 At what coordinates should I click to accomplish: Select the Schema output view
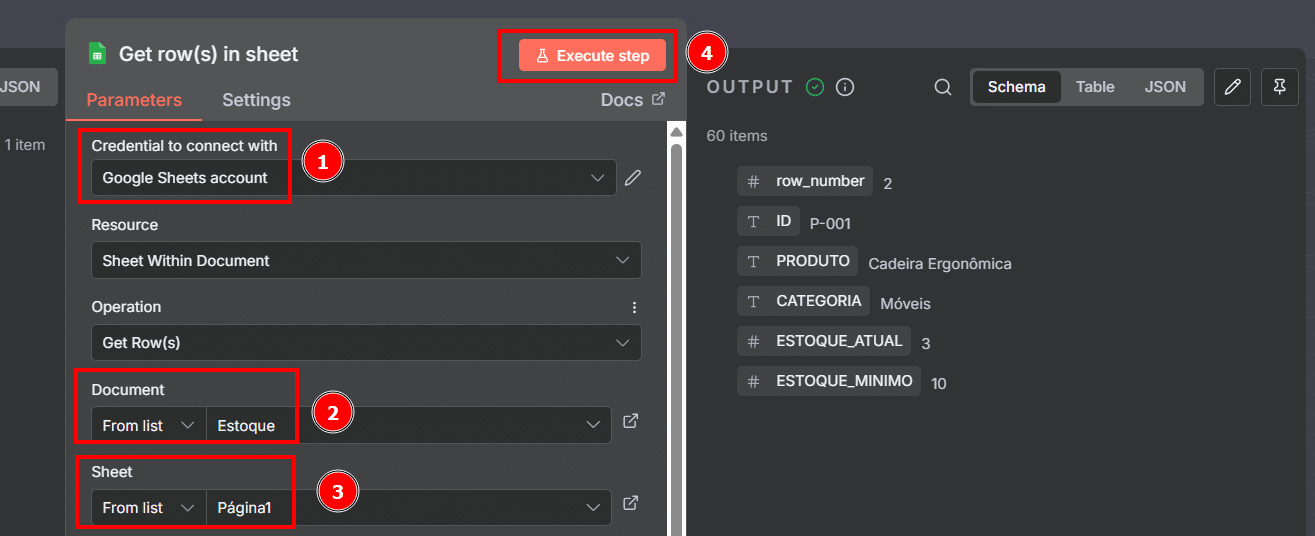[x=1016, y=87]
